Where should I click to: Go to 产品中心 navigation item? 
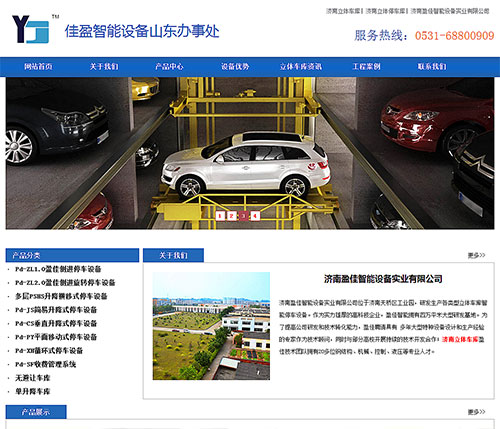point(169,67)
